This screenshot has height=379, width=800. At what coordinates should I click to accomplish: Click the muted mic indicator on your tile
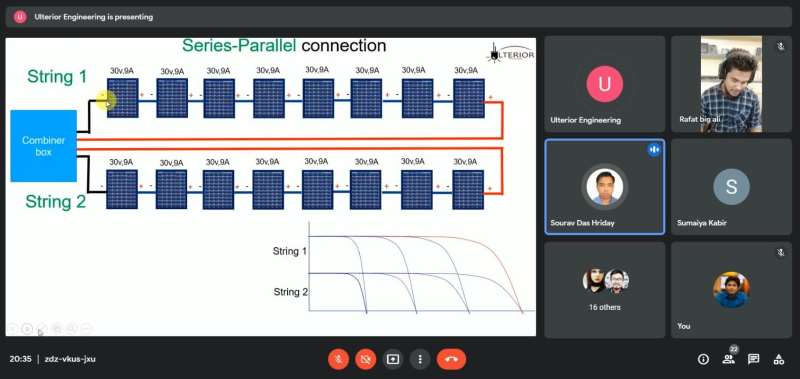[780, 252]
